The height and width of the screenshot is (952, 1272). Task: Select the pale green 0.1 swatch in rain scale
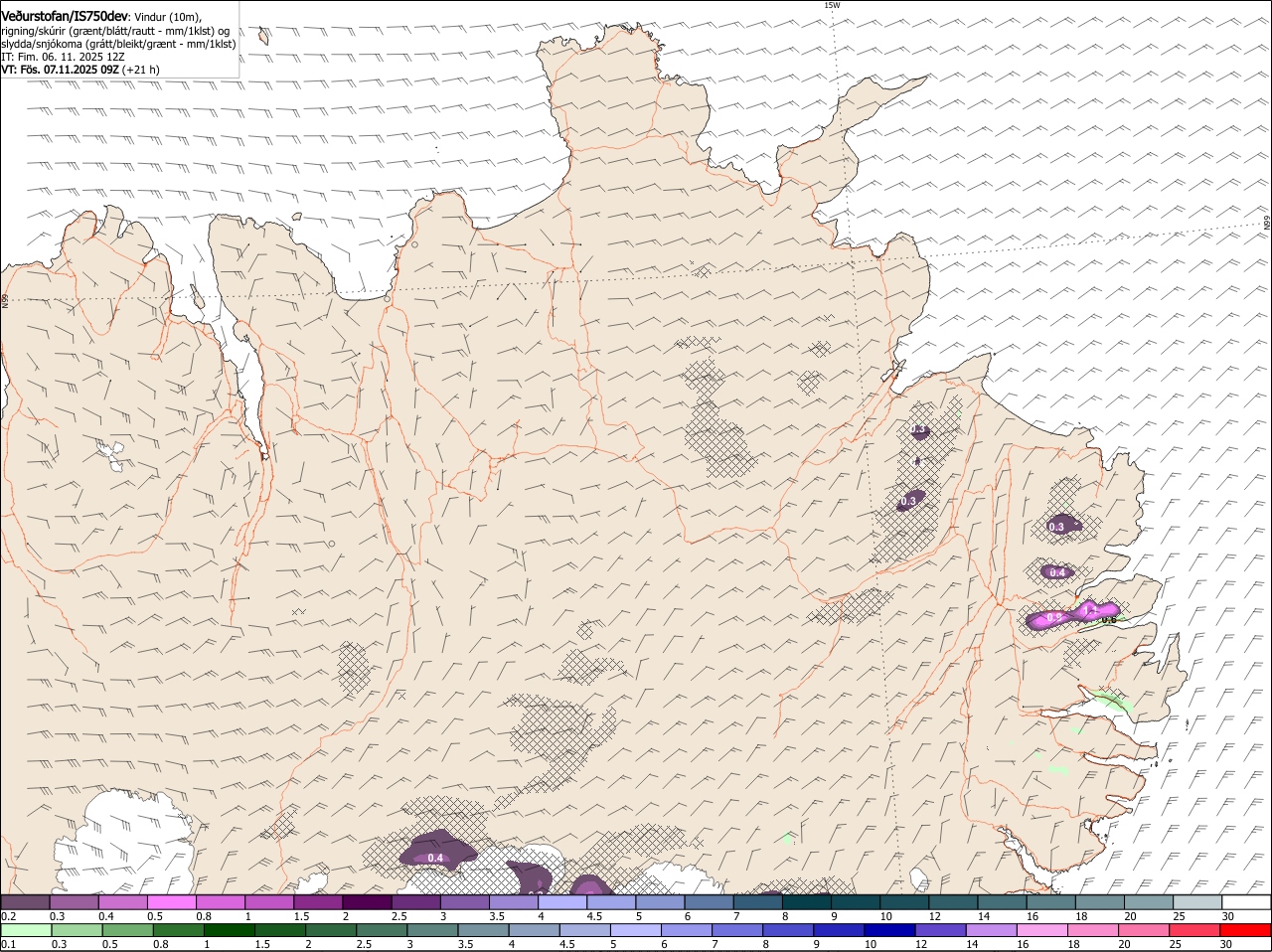point(26,930)
